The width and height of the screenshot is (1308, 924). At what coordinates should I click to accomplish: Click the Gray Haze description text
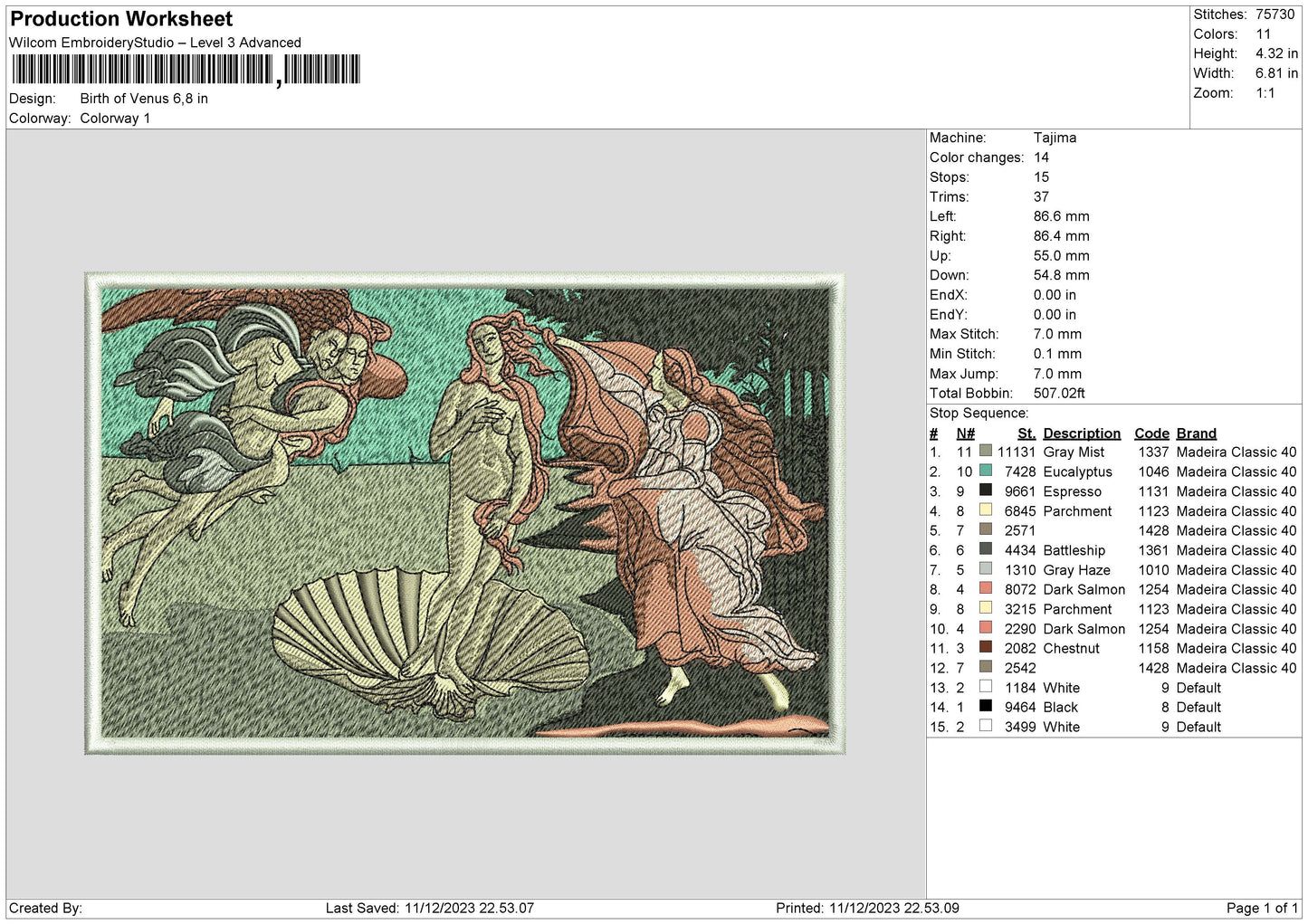point(1076,570)
